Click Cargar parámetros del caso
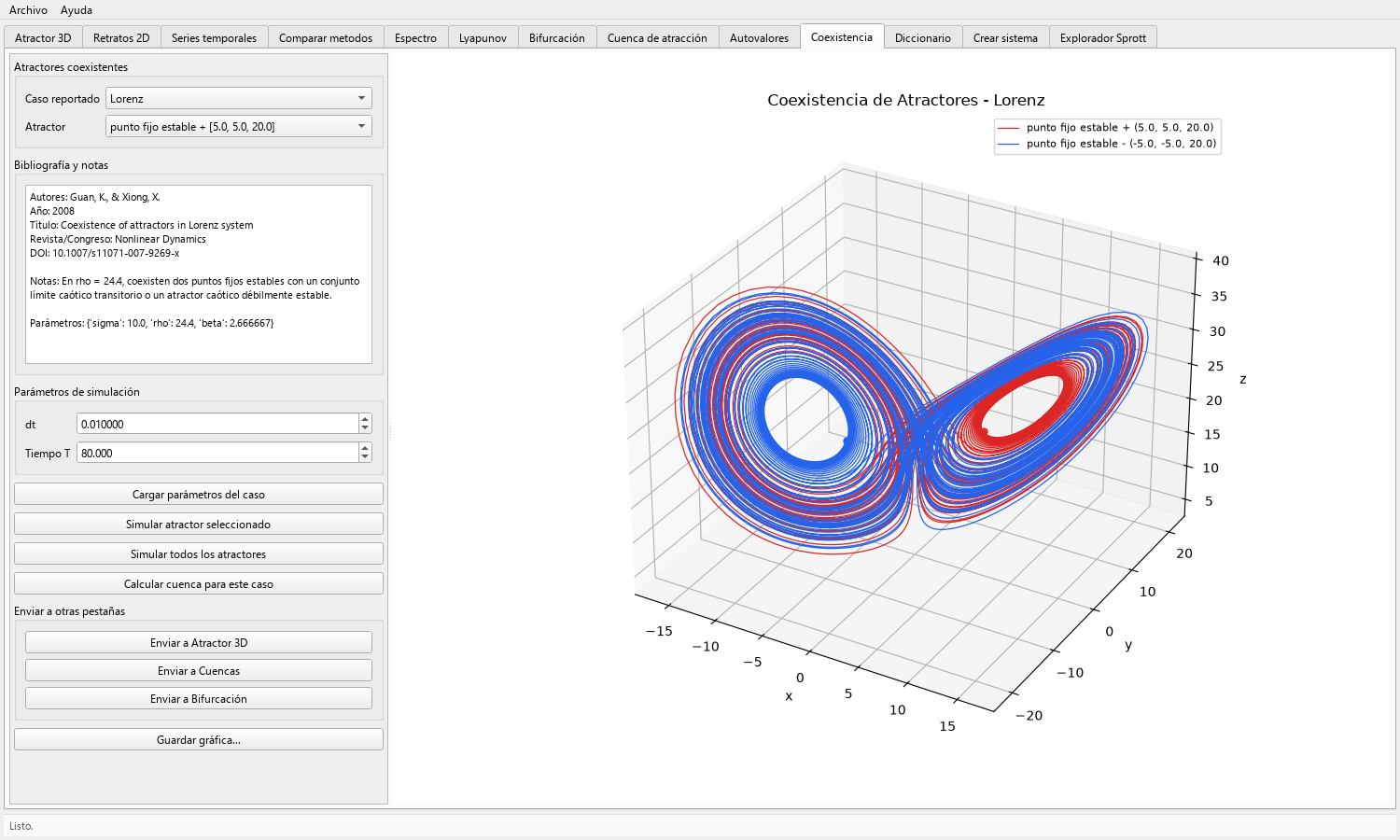1400x840 pixels. [x=199, y=494]
